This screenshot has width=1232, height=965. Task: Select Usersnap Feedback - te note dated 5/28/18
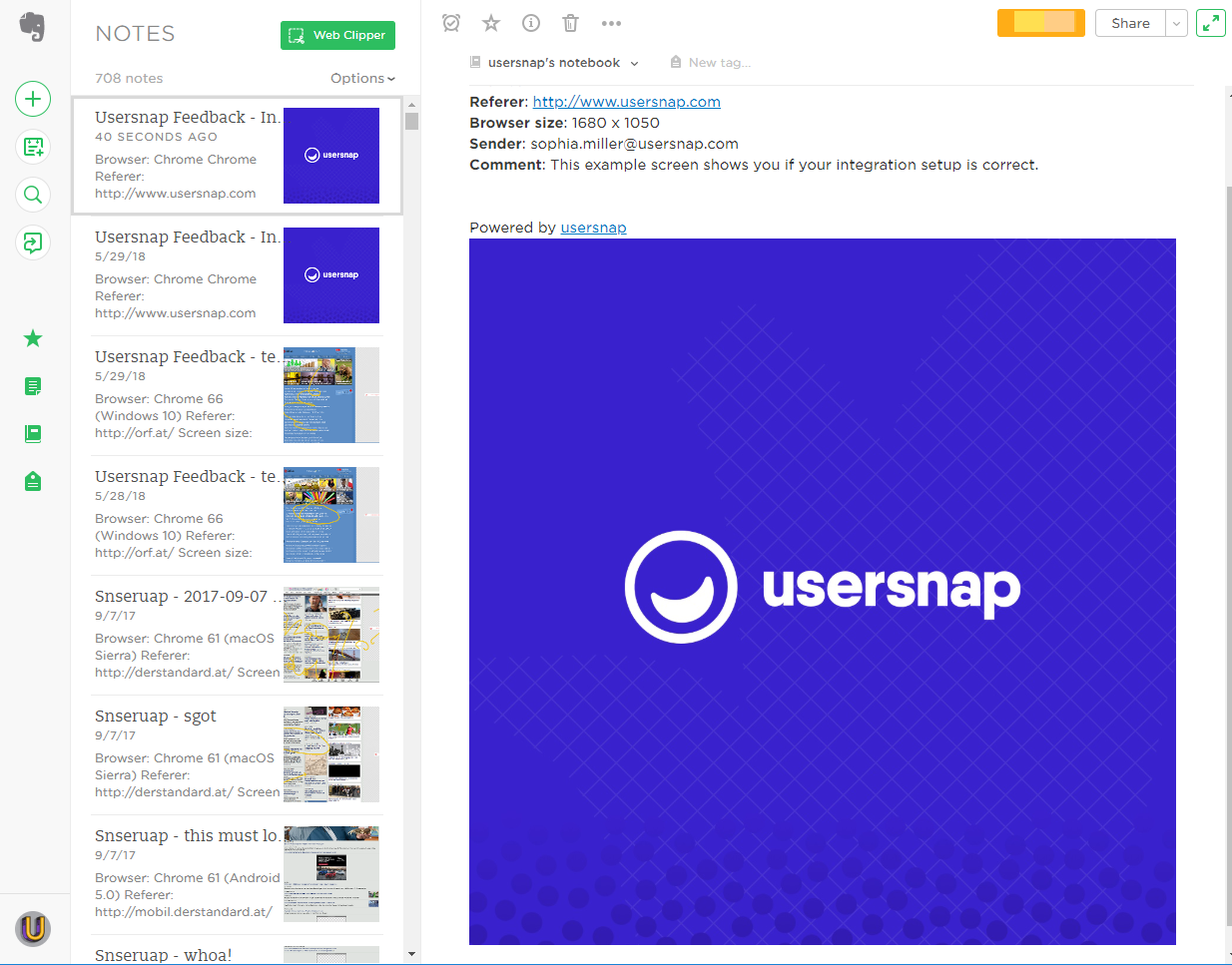[238, 515]
